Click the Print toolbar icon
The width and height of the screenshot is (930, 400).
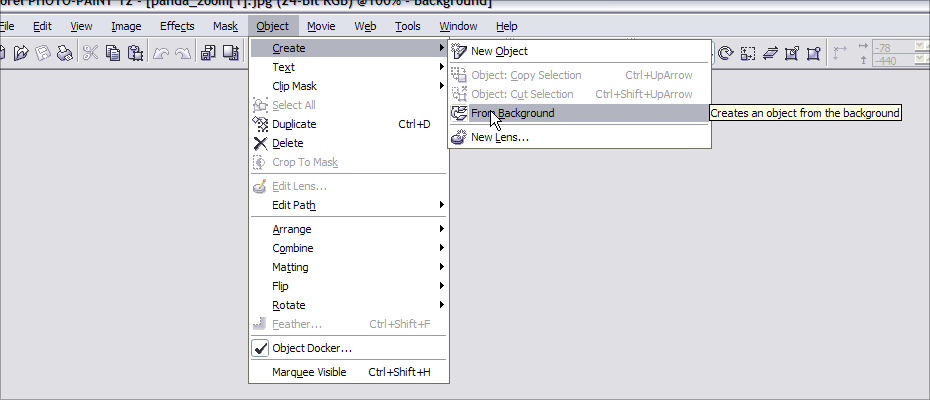click(65, 53)
